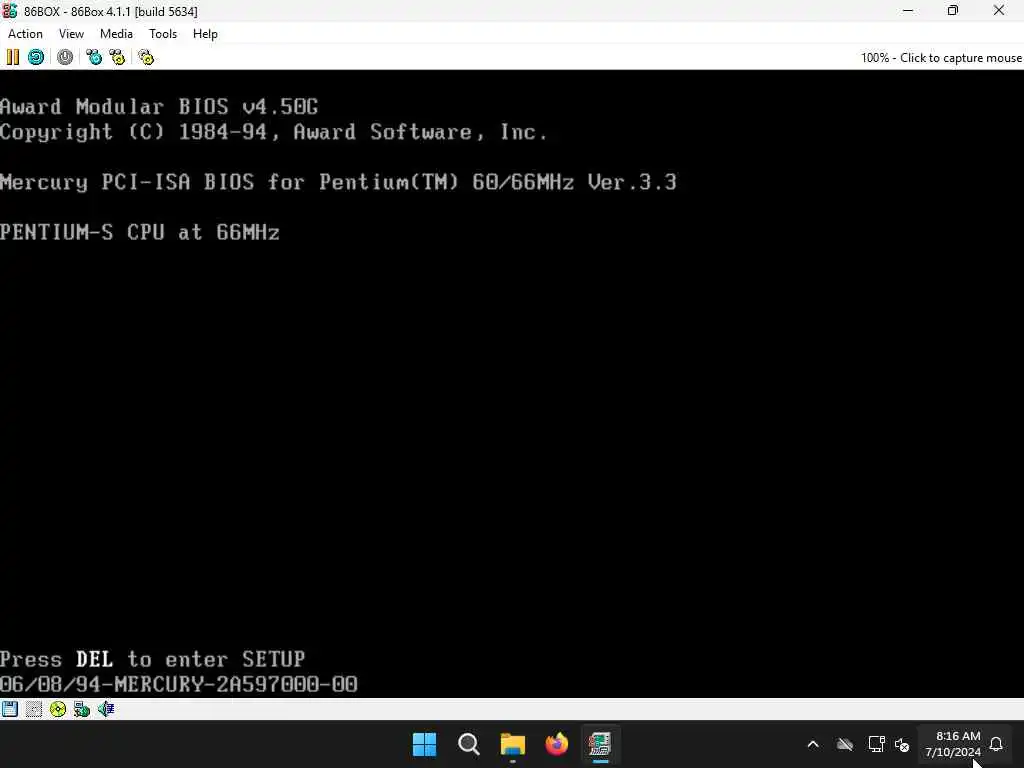Open the notifications bell
Viewport: 1024px width, 768px height.
[996, 744]
